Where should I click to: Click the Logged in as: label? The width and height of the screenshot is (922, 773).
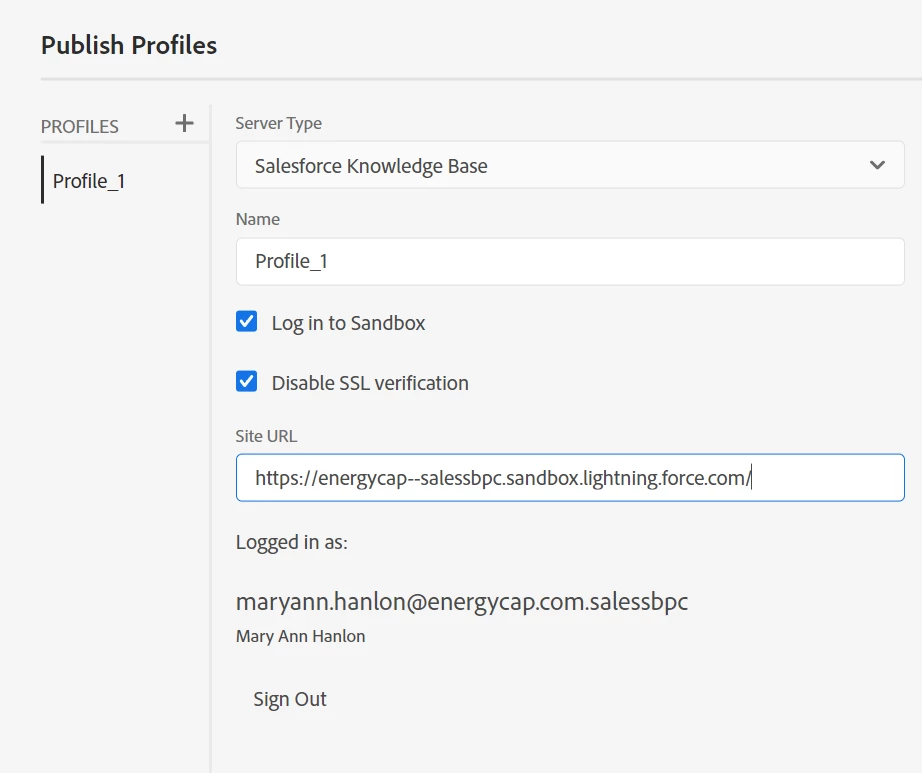[292, 542]
